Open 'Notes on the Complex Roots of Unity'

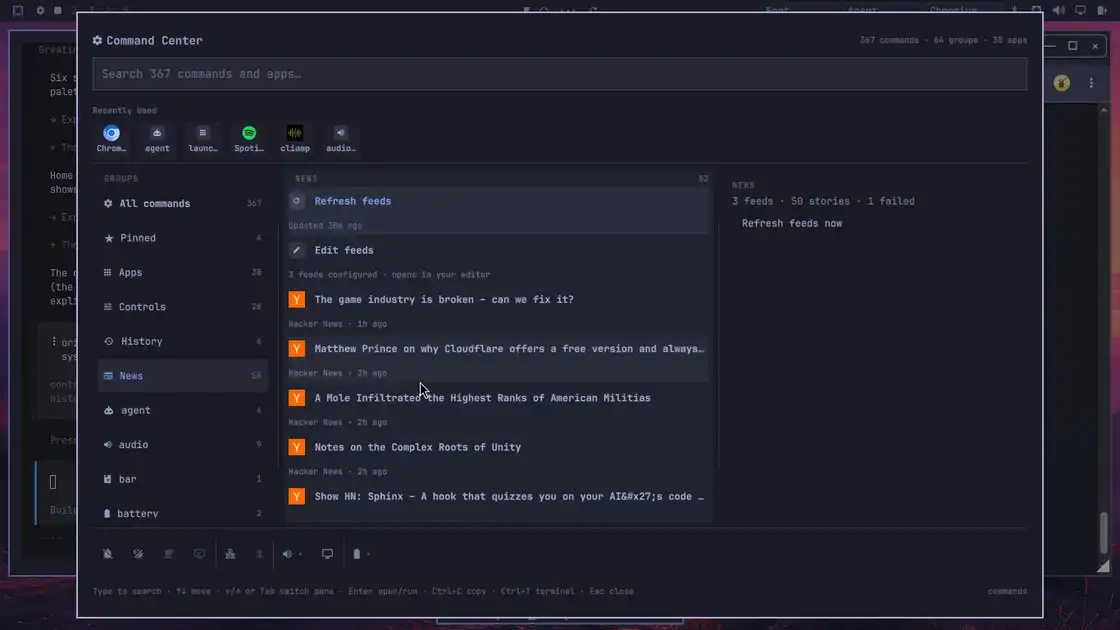click(498, 458)
